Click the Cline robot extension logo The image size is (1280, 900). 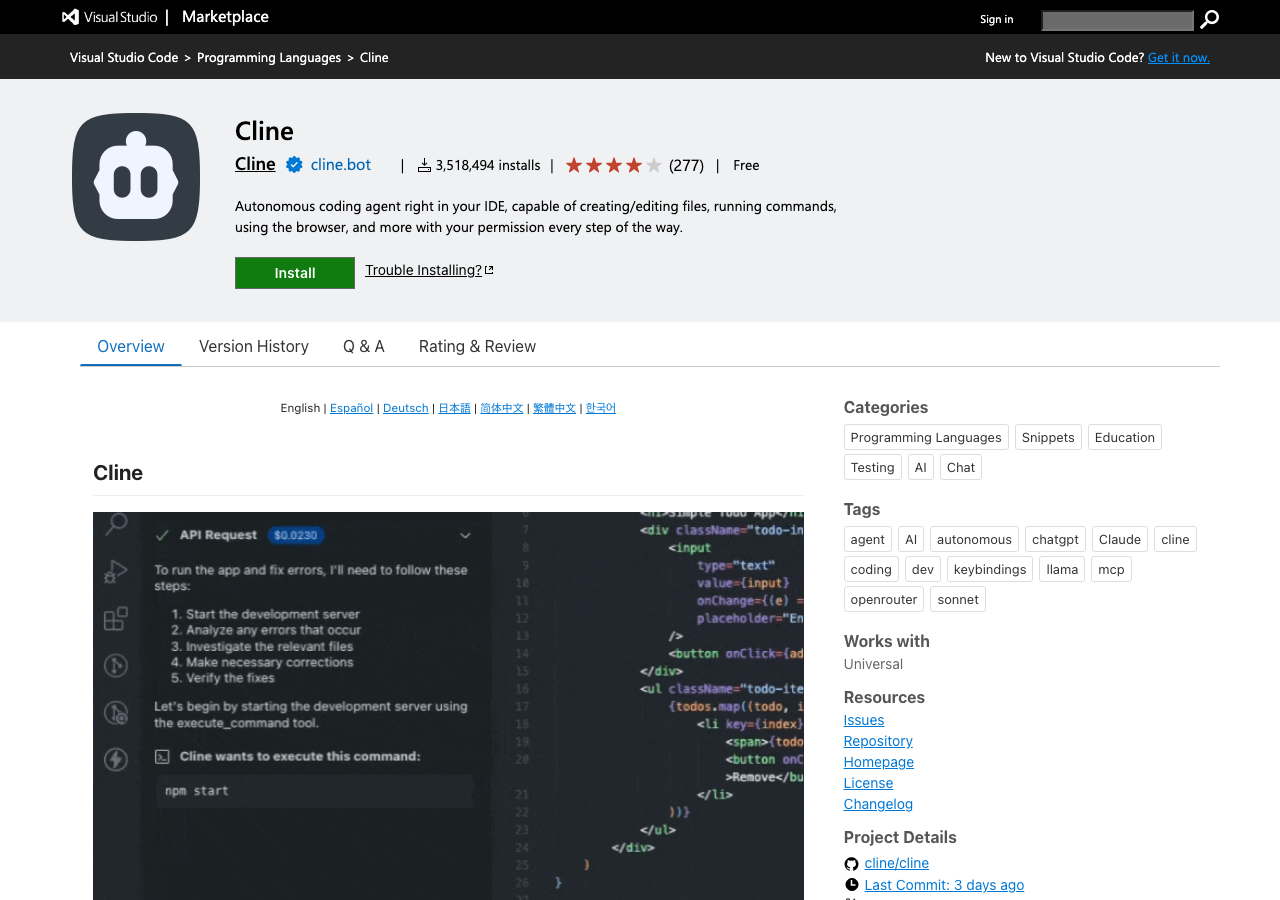136,177
